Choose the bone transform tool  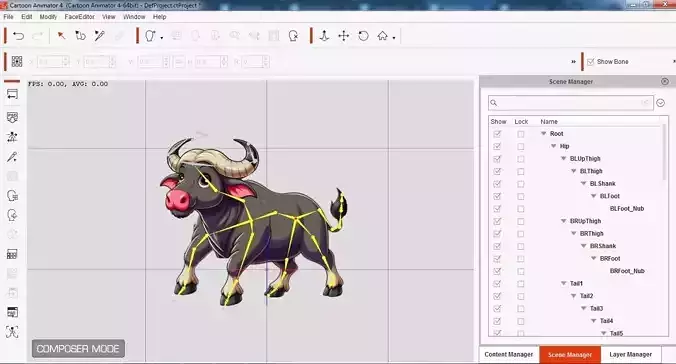tap(81, 36)
